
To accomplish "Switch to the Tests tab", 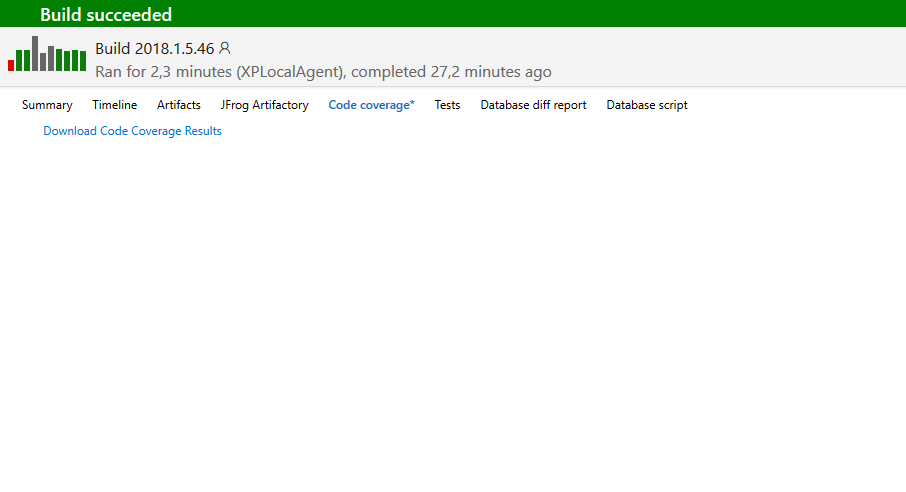I will coord(447,105).
